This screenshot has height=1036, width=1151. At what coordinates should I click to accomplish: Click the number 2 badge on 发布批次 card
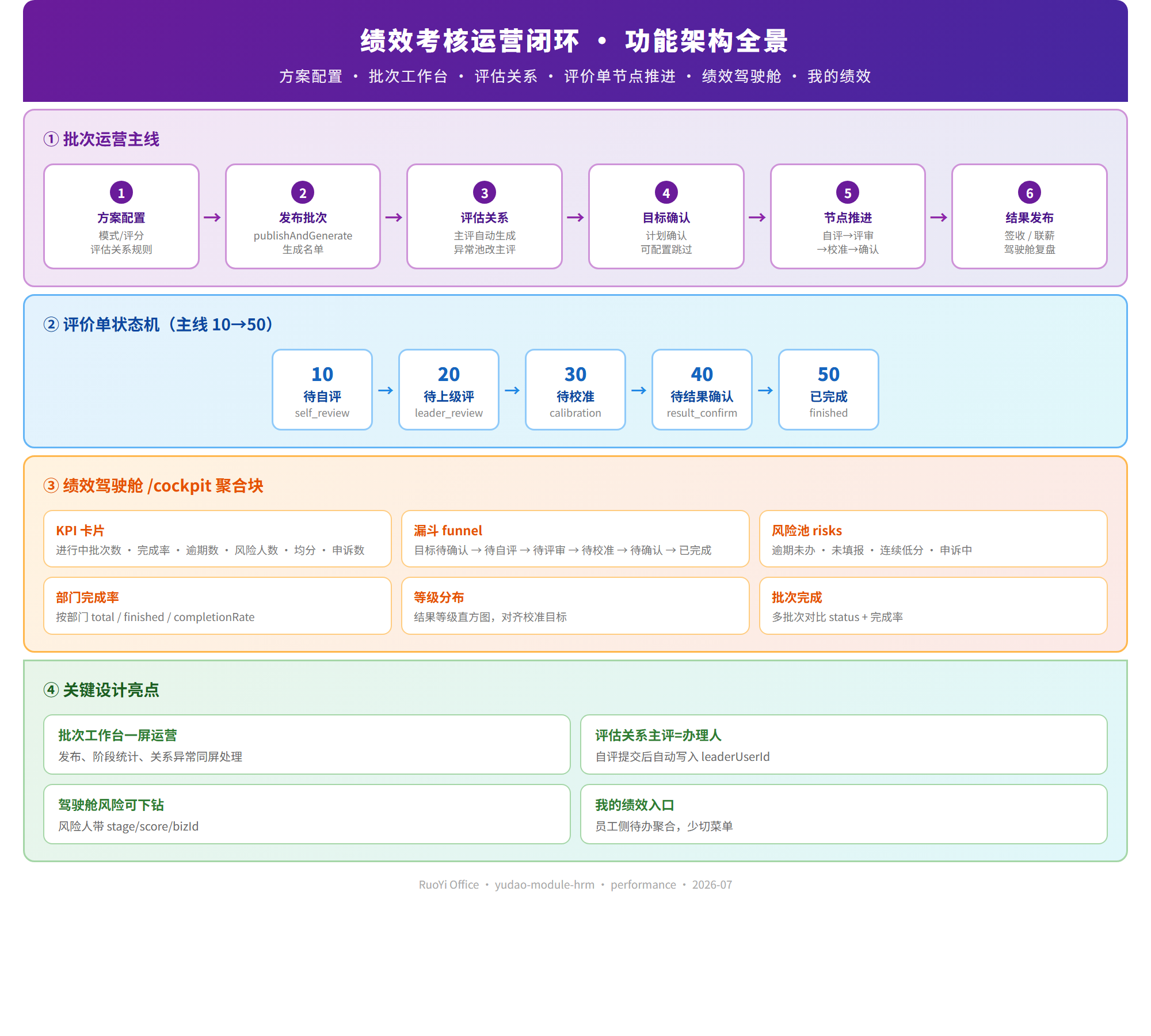click(x=303, y=193)
